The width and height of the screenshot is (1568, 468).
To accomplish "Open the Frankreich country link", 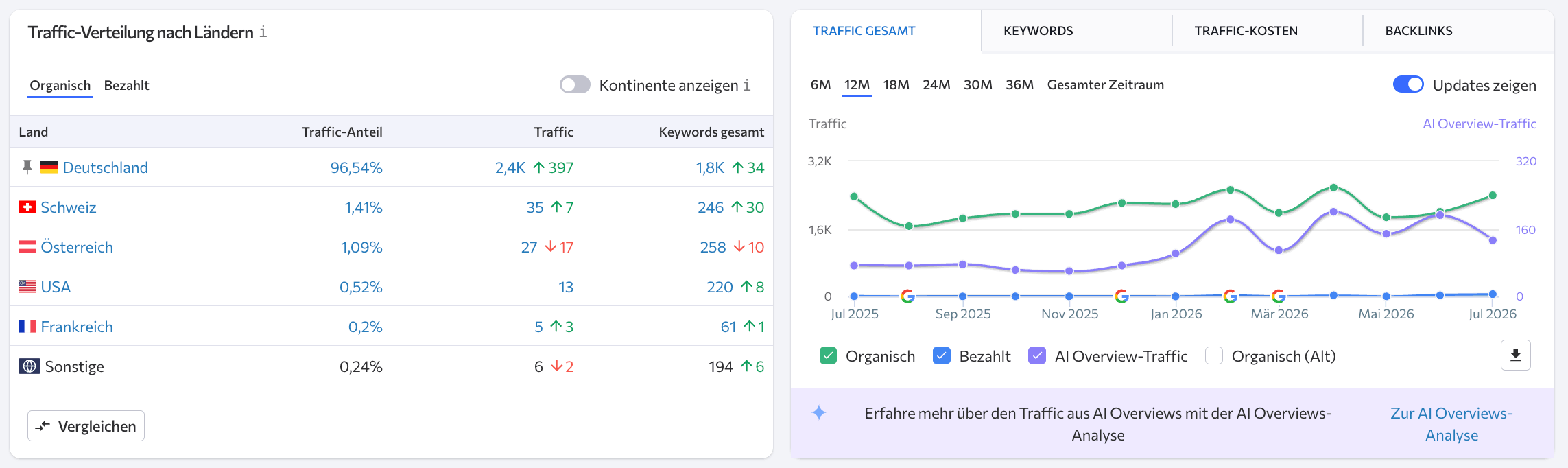I will (77, 327).
